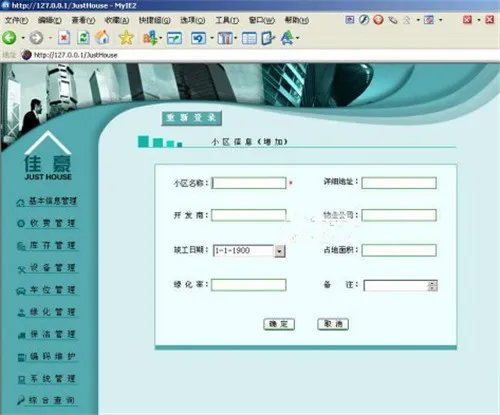The width and height of the screenshot is (500, 415).
Task: Click the 详细地址 input field
Action: [399, 183]
